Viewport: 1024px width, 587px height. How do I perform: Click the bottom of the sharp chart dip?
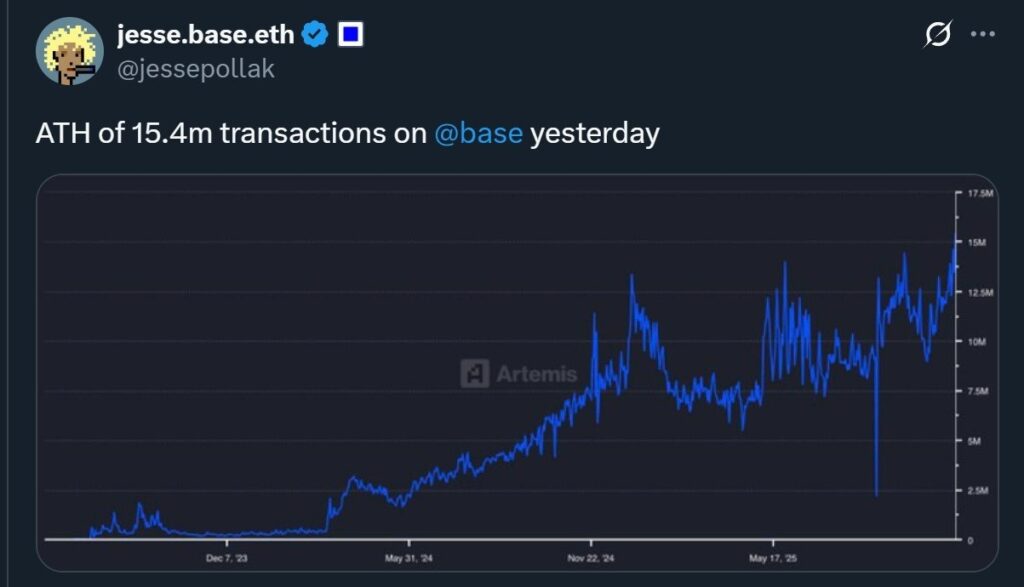tap(876, 494)
